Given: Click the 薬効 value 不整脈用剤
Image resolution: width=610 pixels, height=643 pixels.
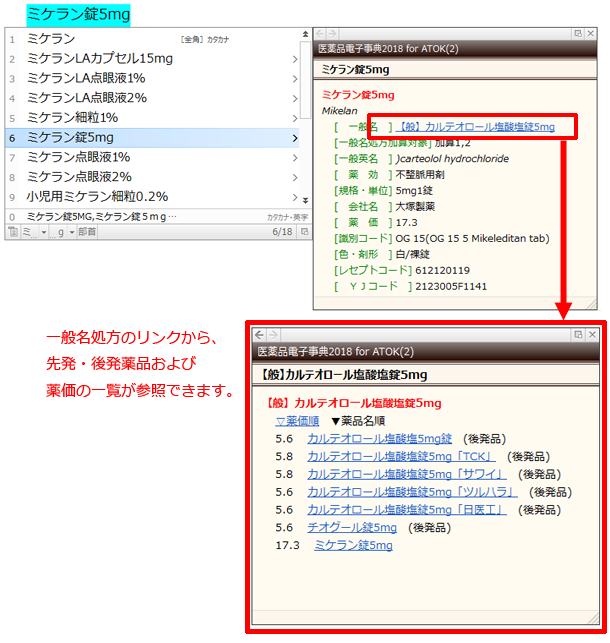Looking at the screenshot, I should pos(420,175).
